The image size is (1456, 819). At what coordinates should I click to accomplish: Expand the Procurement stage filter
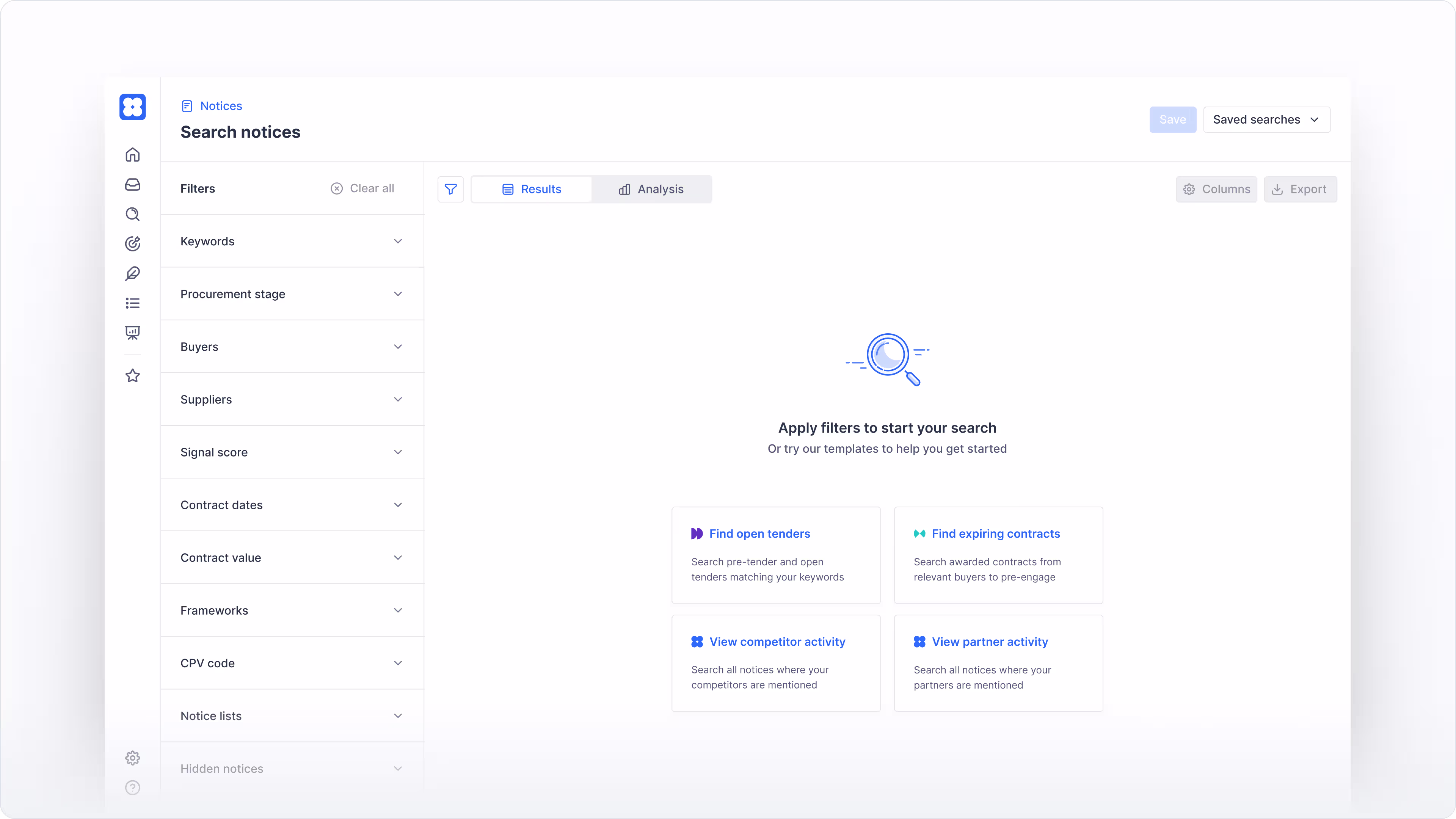[292, 294]
